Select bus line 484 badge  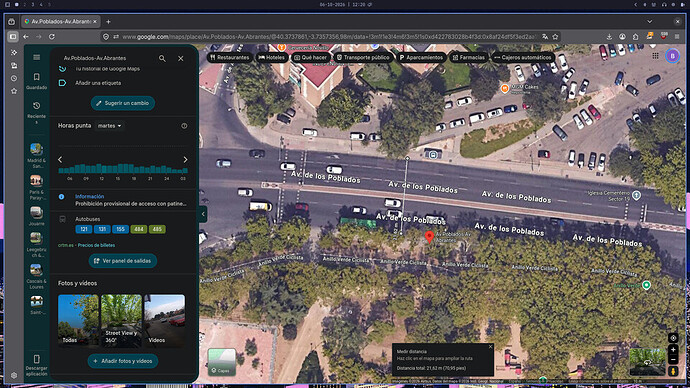pos(139,229)
